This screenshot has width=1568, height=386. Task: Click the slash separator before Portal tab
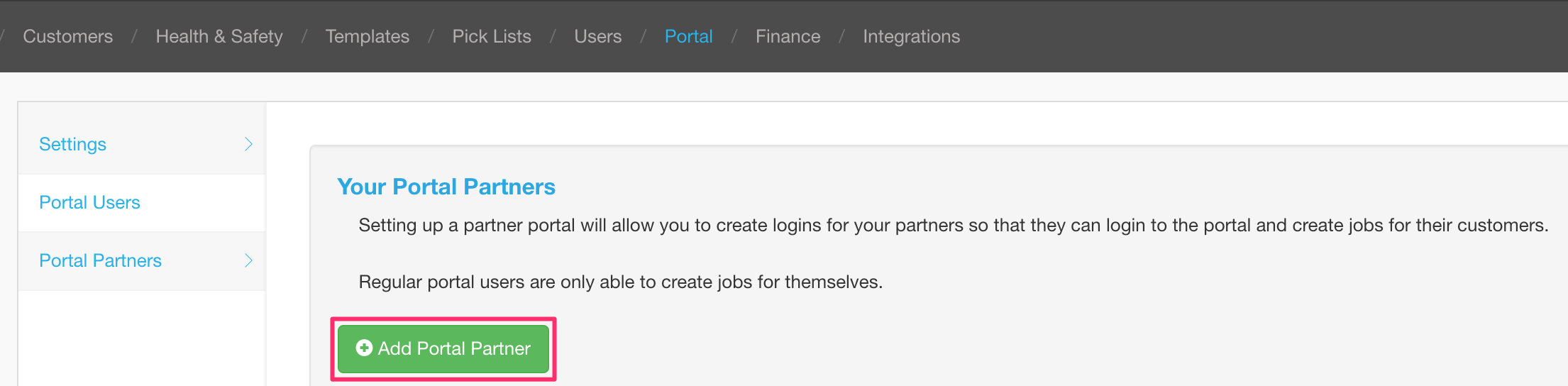[x=643, y=36]
